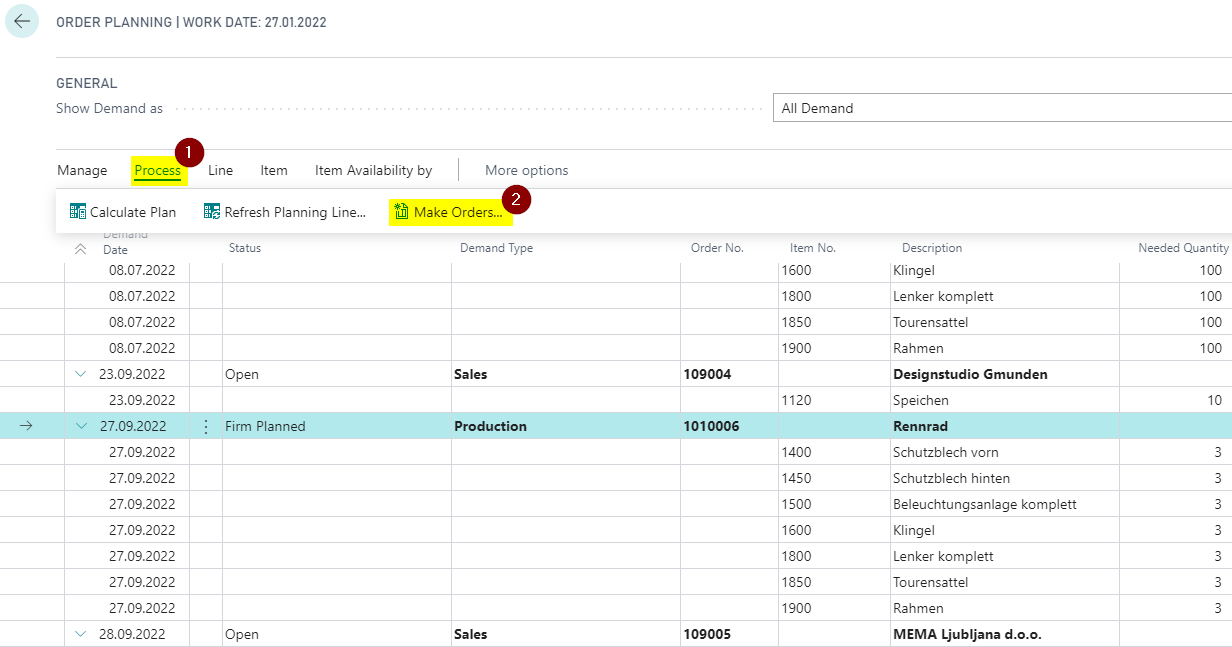Viewport: 1232px width, 647px height.
Task: Open the Manage menu
Action: tap(82, 171)
